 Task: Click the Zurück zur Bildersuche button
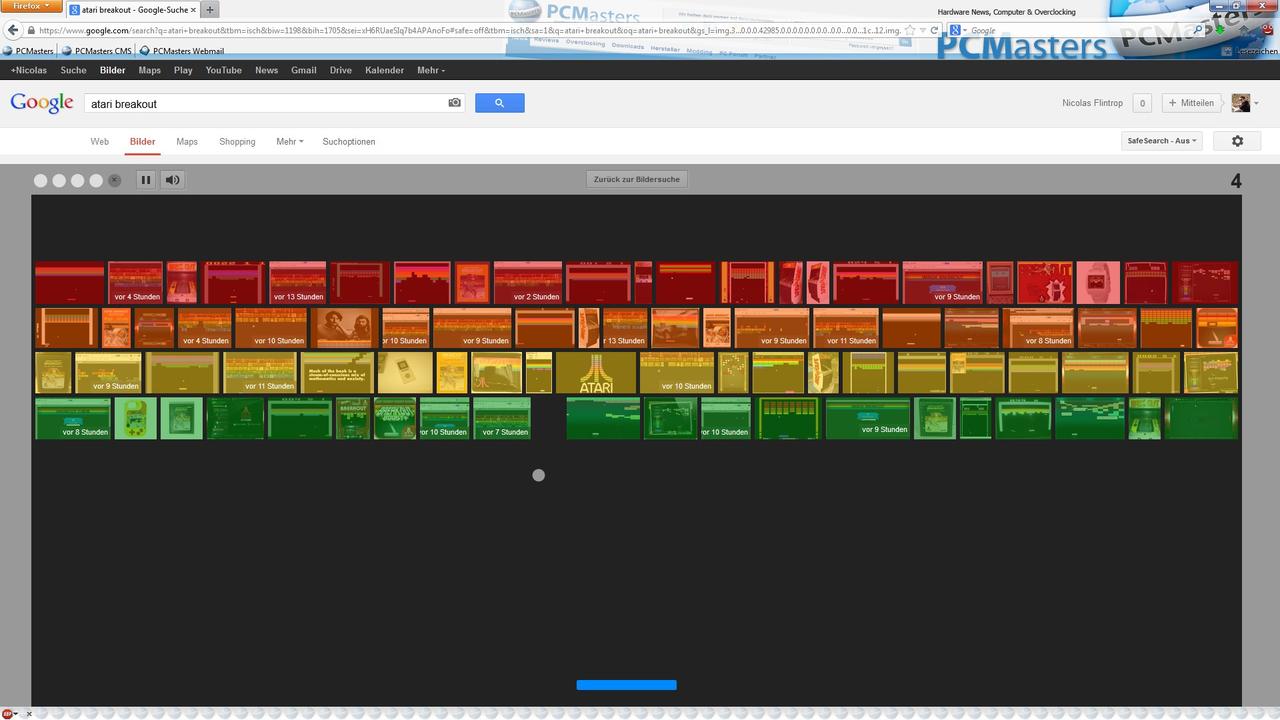(637, 180)
